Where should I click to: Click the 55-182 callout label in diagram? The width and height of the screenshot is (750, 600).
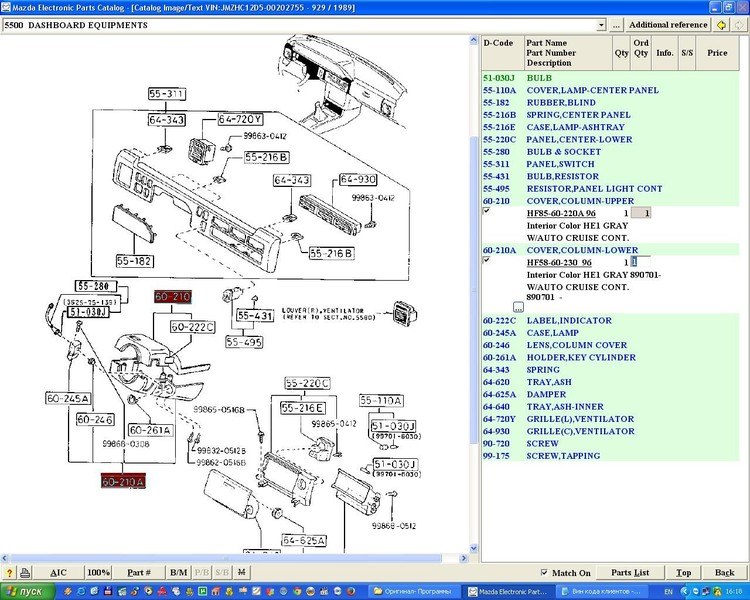[x=134, y=261]
